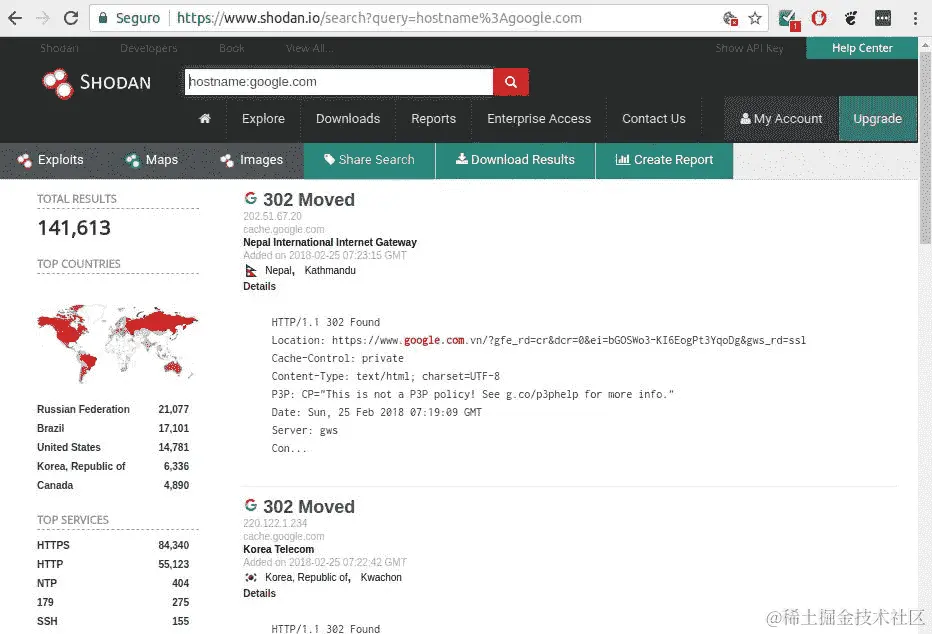This screenshot has width=932, height=634.
Task: Click Nepal International Internet Gateway organization
Action: (x=330, y=242)
